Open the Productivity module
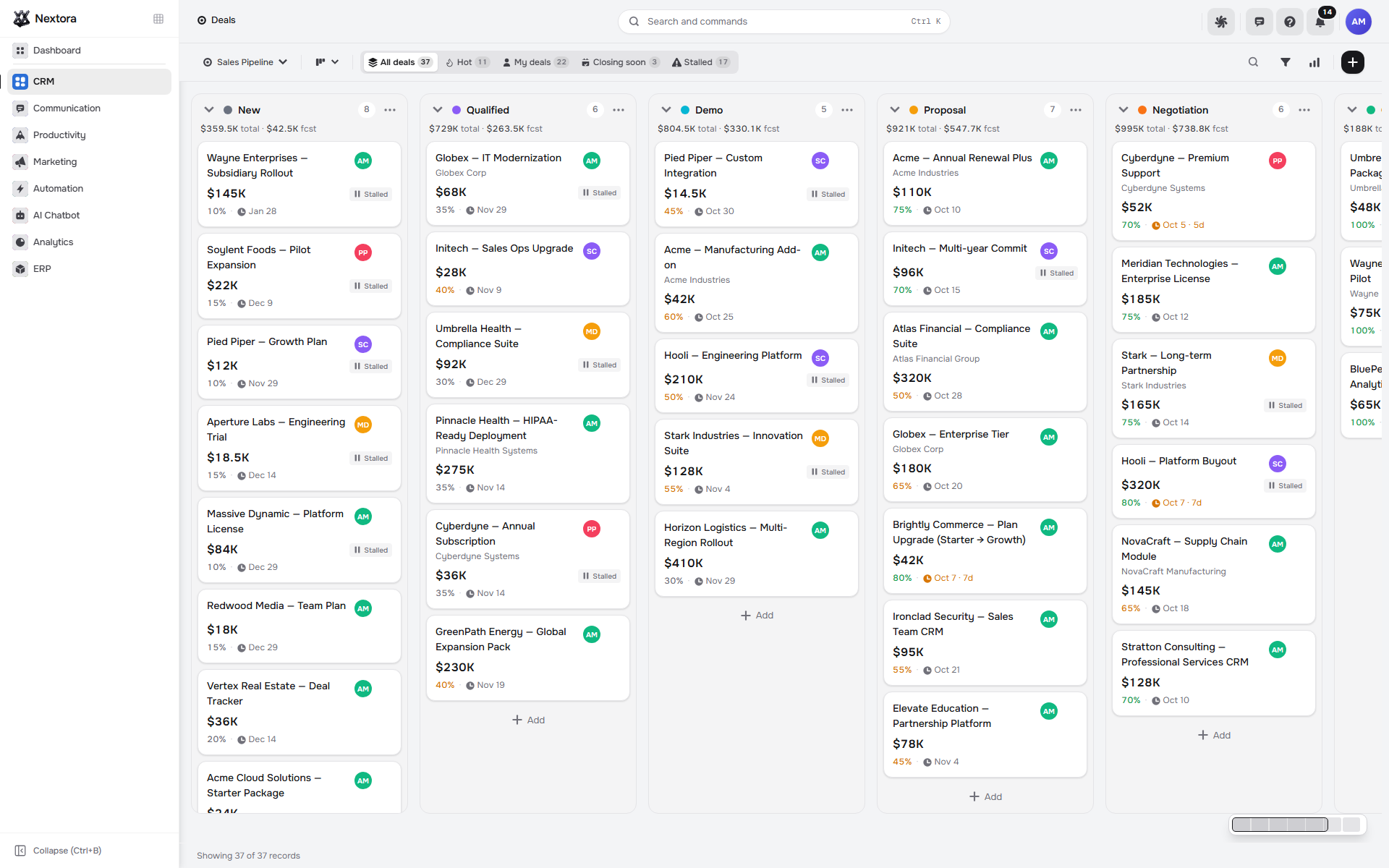Screen dimensions: 1389x868 click(x=89, y=135)
